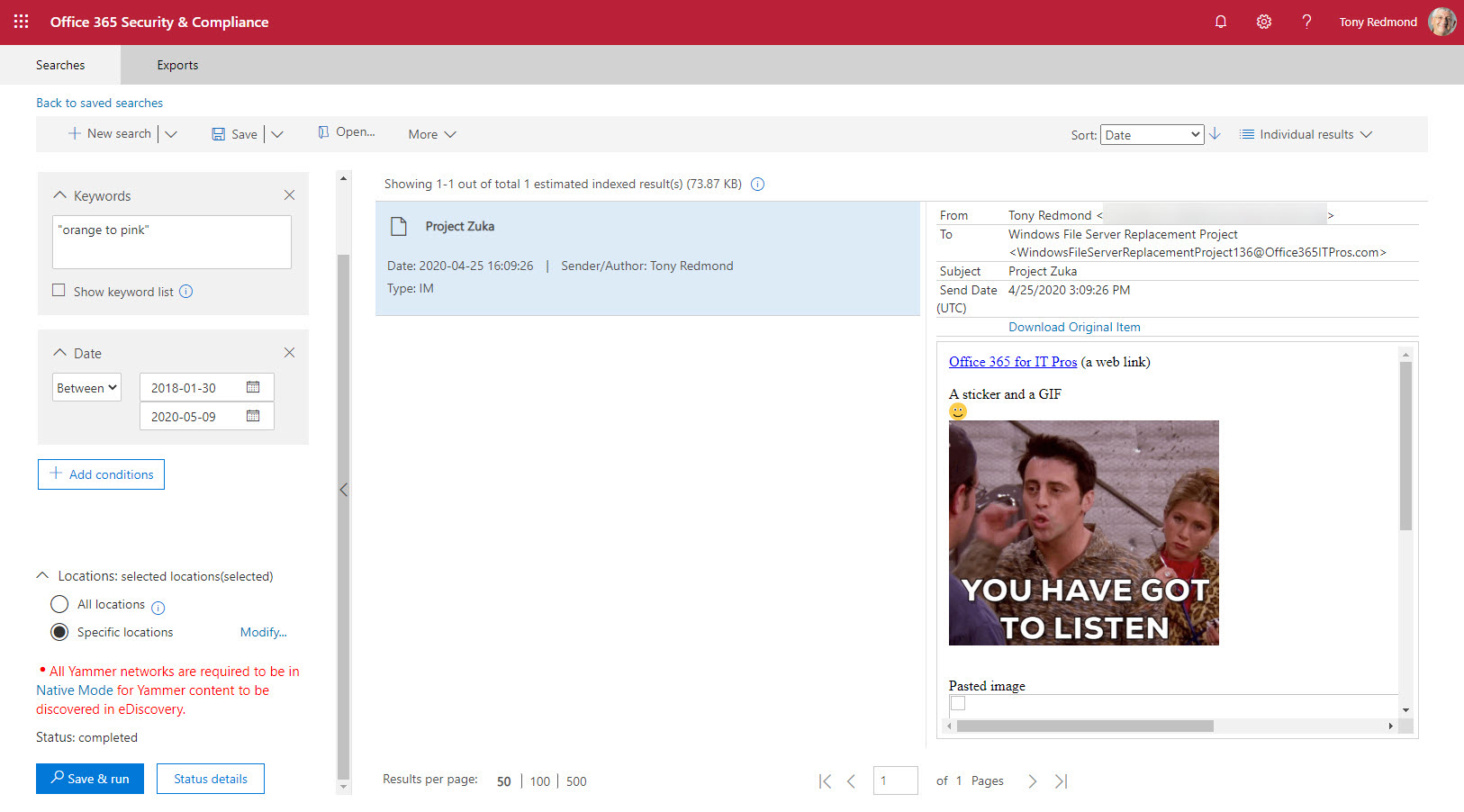Click the Pasted image placeholder box
The image size is (1464, 812).
(x=958, y=703)
